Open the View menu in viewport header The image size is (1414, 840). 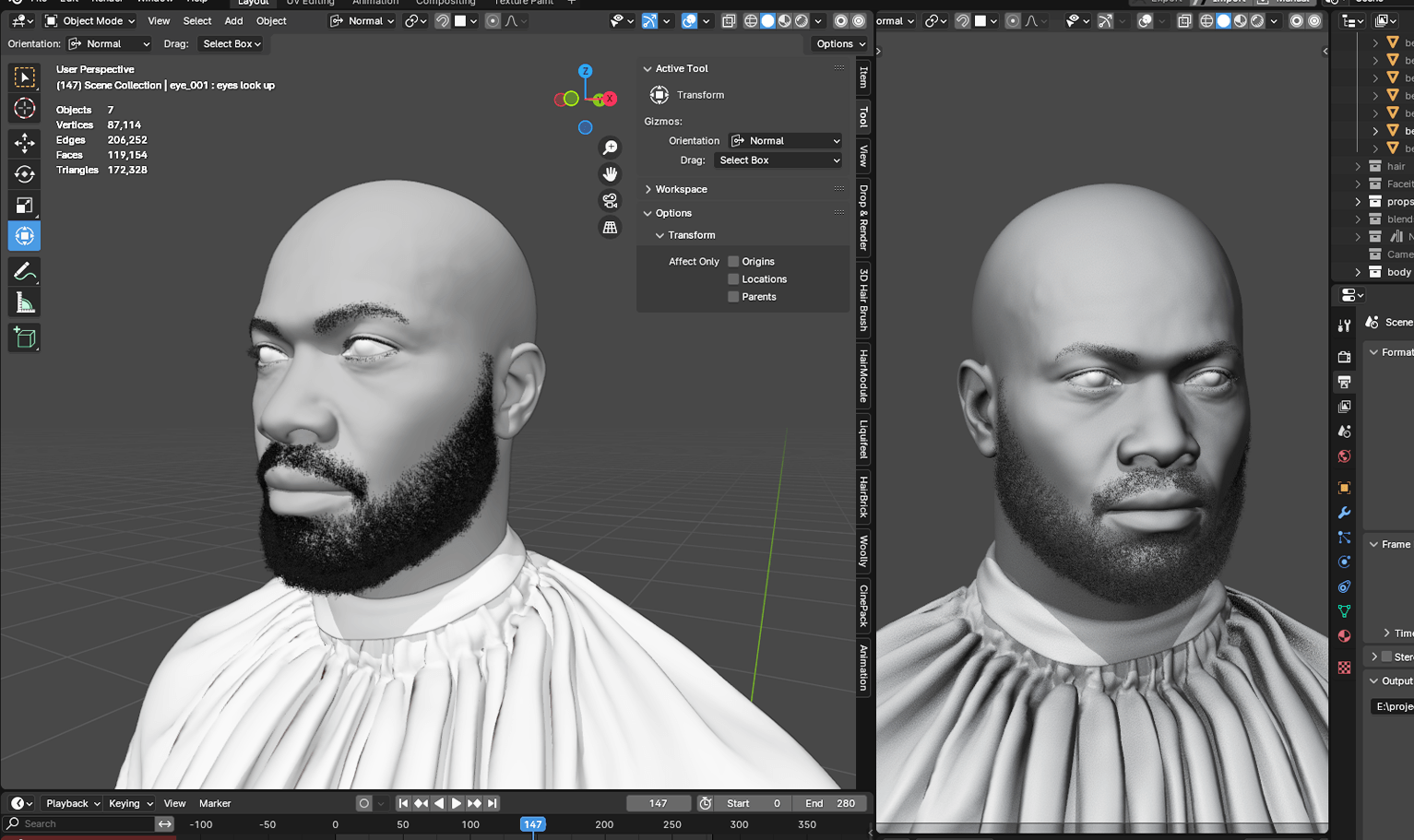click(x=159, y=20)
